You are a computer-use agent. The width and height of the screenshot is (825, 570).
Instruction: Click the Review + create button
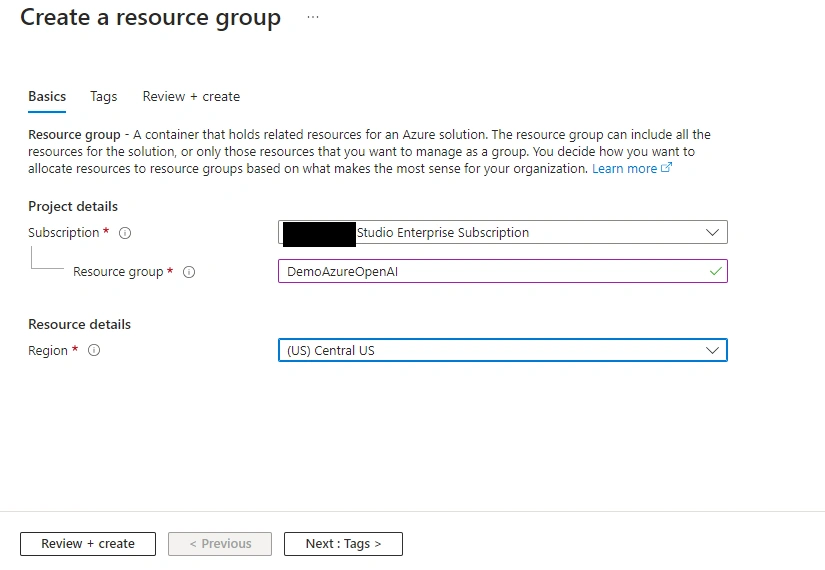coord(88,544)
